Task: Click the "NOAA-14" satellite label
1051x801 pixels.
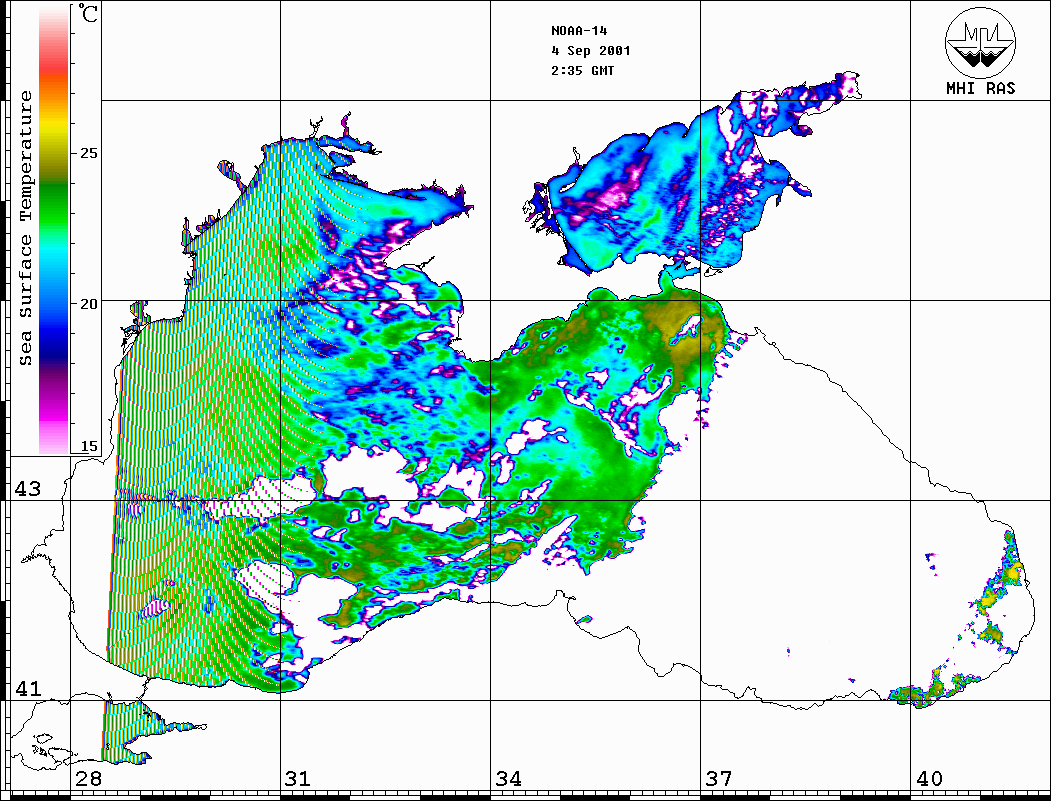Action: tap(579, 31)
